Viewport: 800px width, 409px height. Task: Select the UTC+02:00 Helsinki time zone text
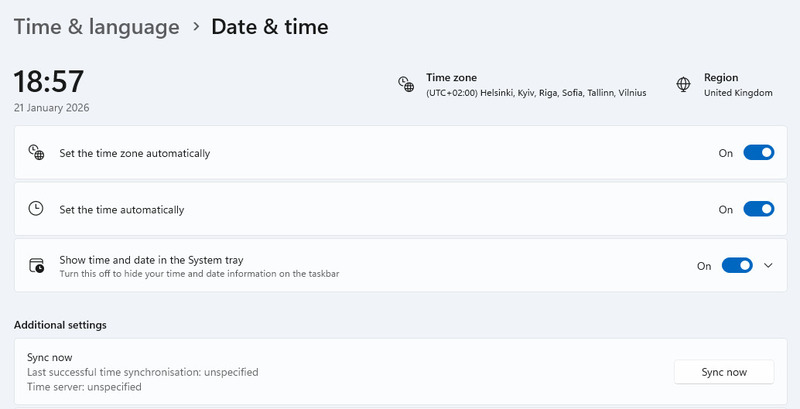(536, 93)
